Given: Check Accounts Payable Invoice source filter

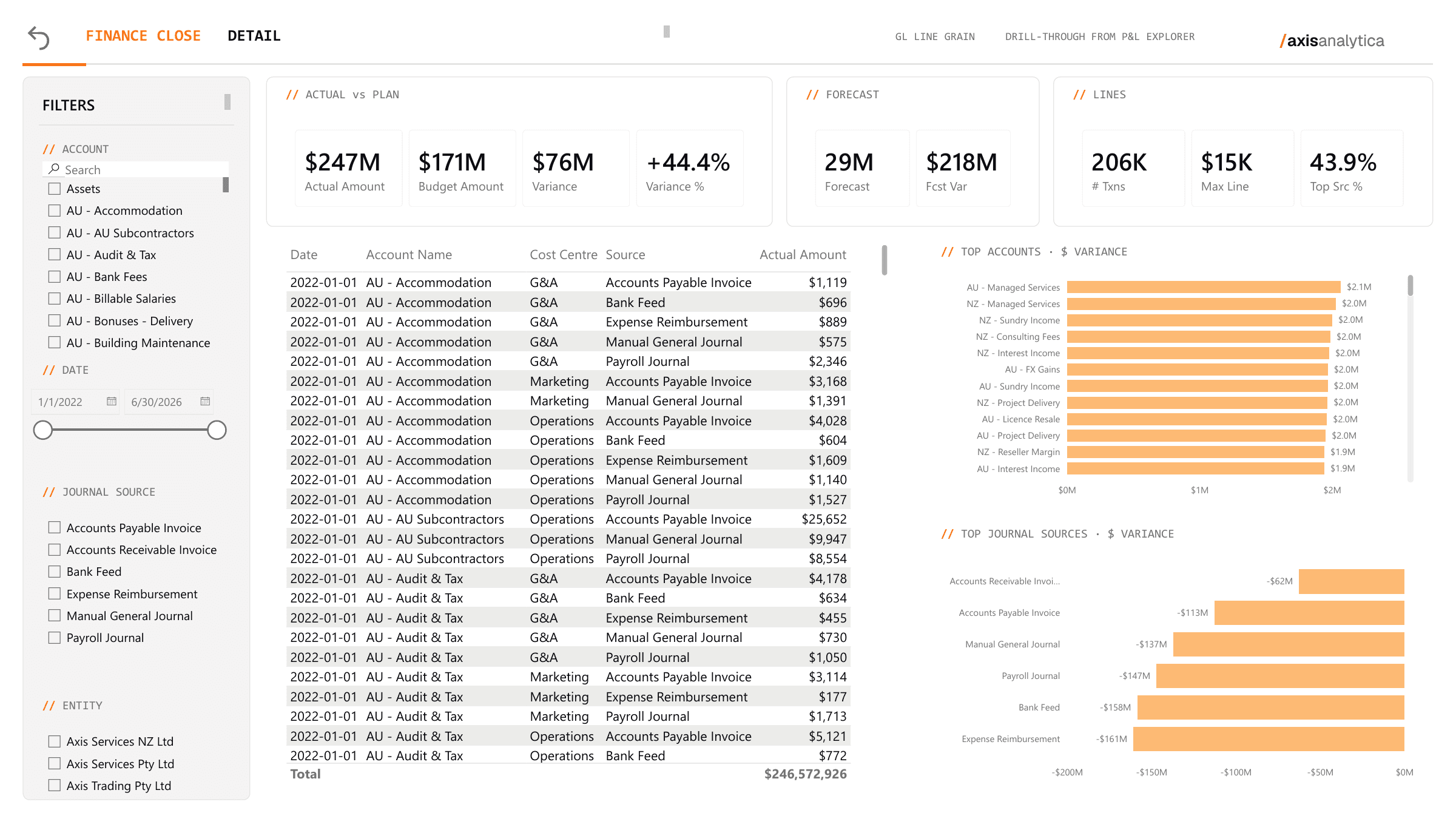Looking at the screenshot, I should tap(55, 527).
